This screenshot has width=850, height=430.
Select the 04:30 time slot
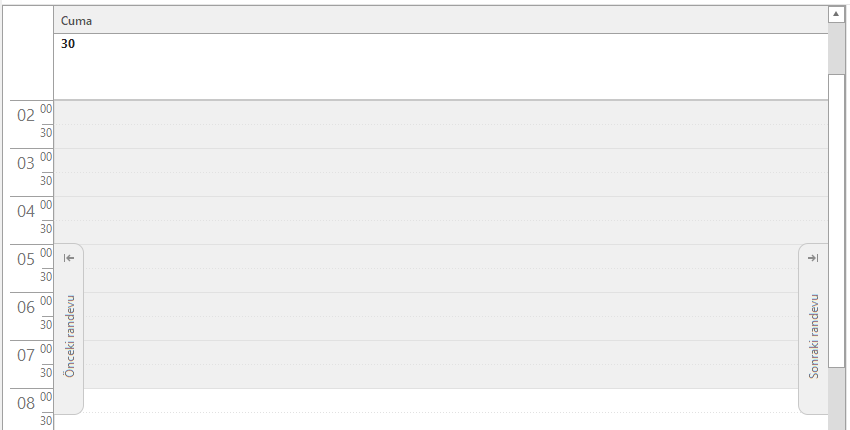click(441, 233)
